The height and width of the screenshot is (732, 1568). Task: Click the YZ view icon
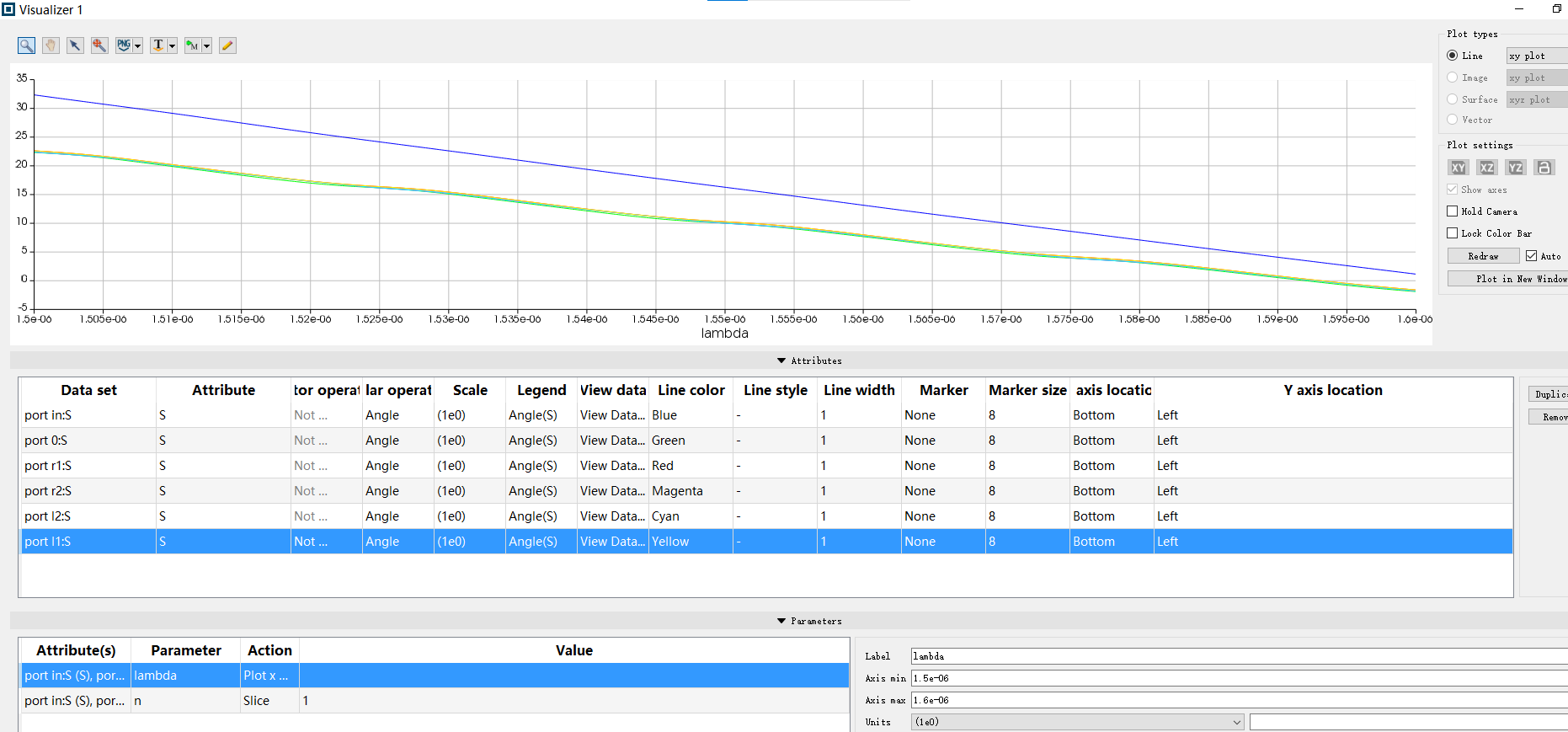[1516, 168]
